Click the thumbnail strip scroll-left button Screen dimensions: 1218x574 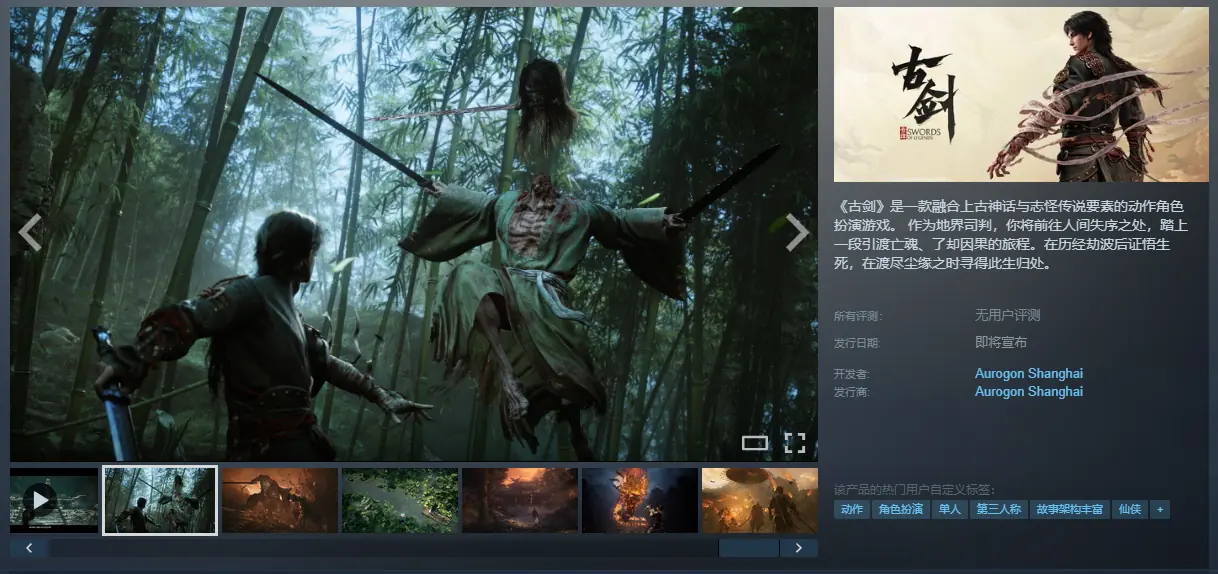click(x=29, y=548)
